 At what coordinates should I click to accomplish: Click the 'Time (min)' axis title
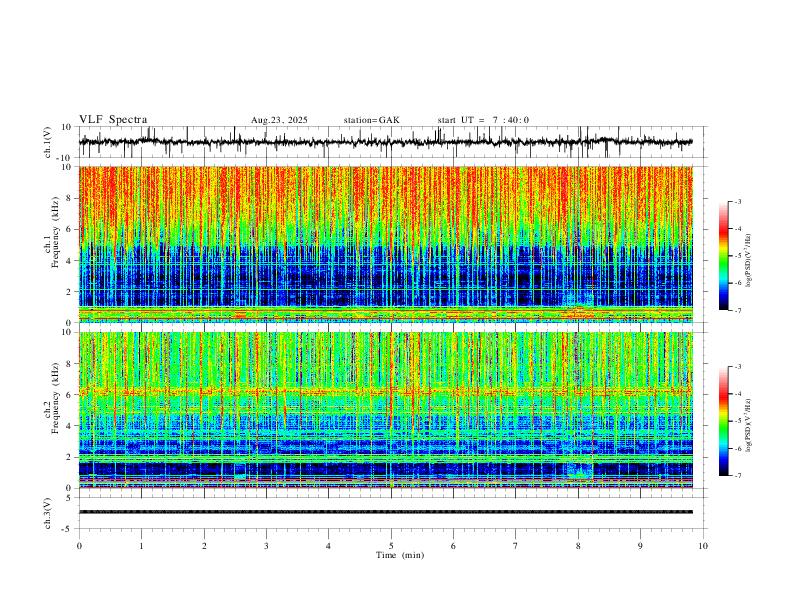click(400, 555)
